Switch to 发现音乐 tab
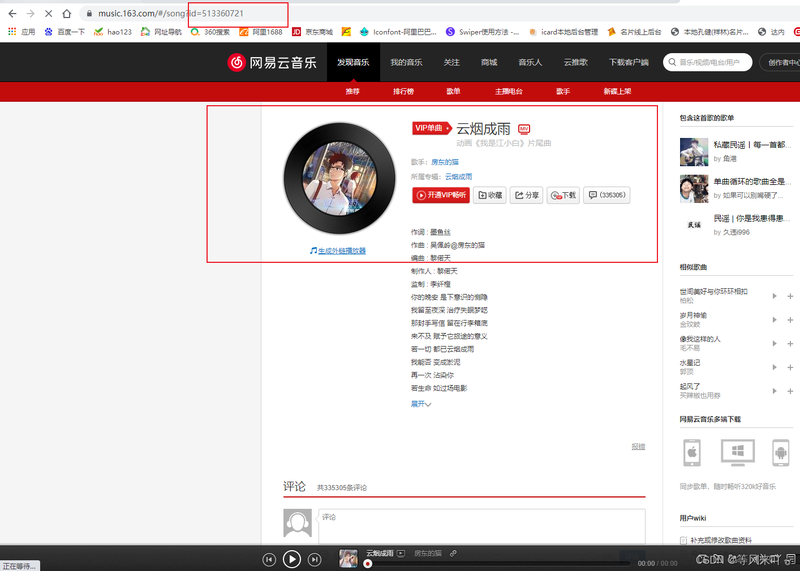 [x=353, y=62]
